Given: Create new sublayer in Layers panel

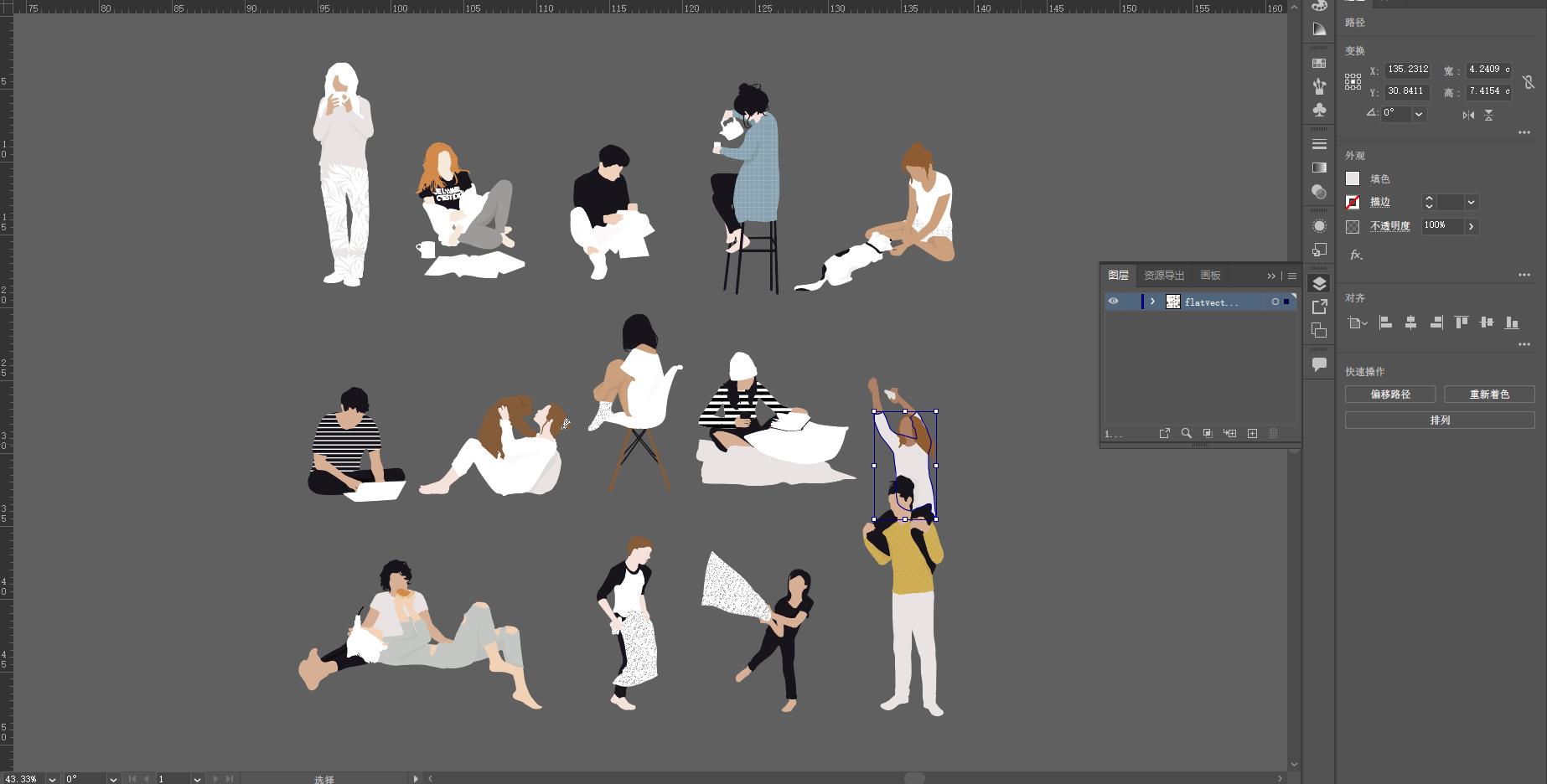Looking at the screenshot, I should click(x=1229, y=433).
